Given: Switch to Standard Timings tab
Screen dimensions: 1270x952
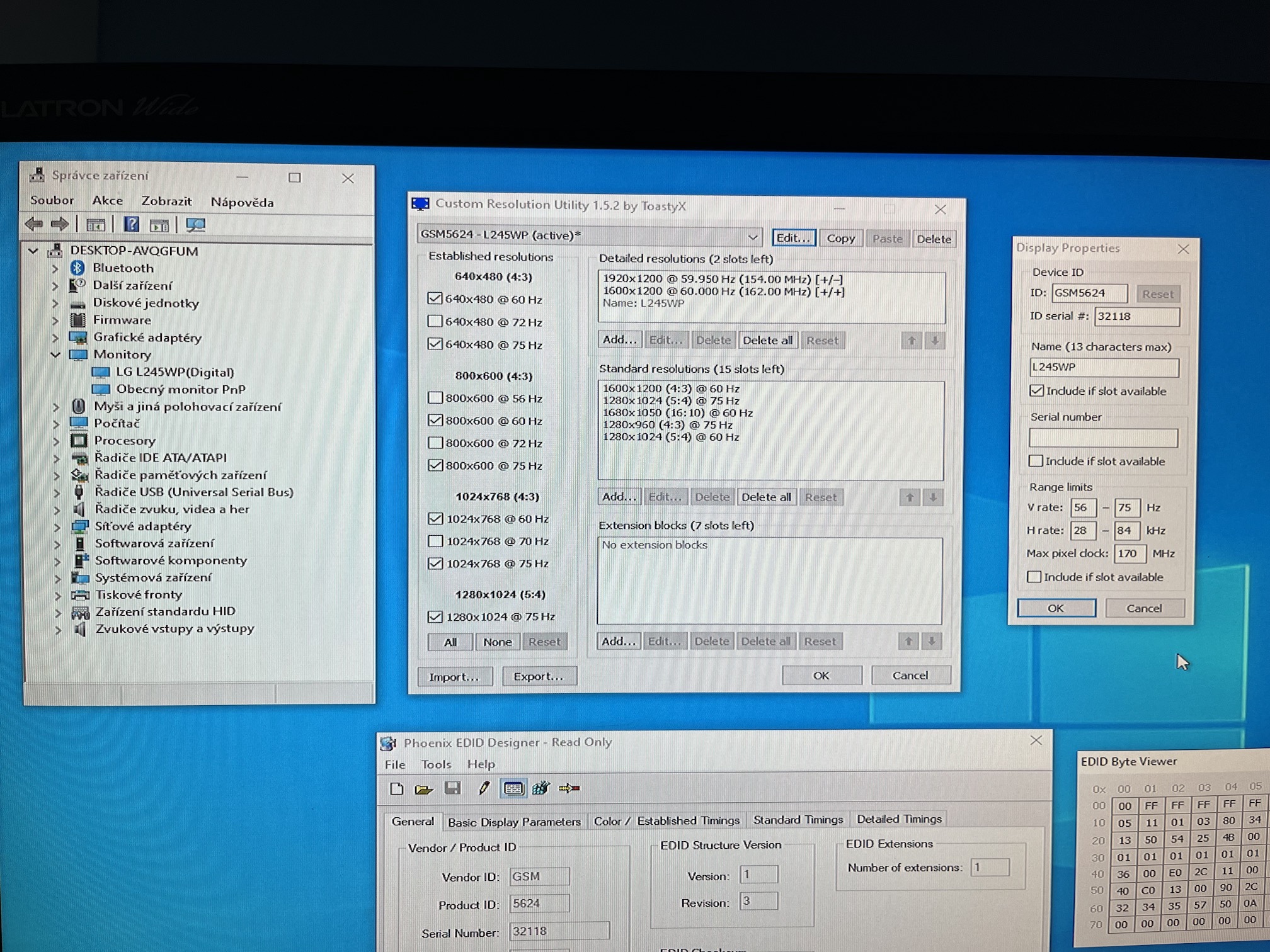Looking at the screenshot, I should (798, 820).
